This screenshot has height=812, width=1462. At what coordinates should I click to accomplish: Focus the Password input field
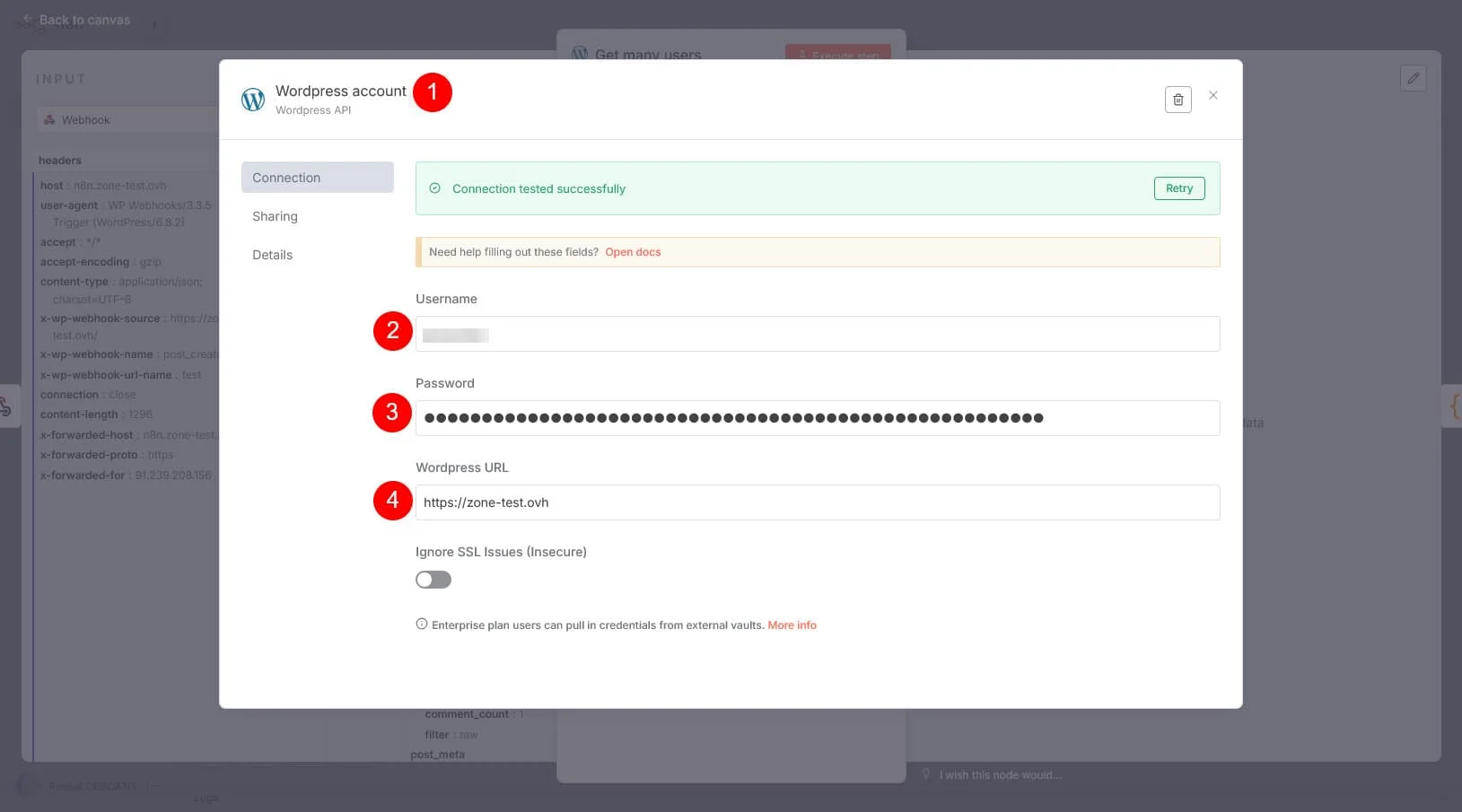pyautogui.click(x=817, y=418)
